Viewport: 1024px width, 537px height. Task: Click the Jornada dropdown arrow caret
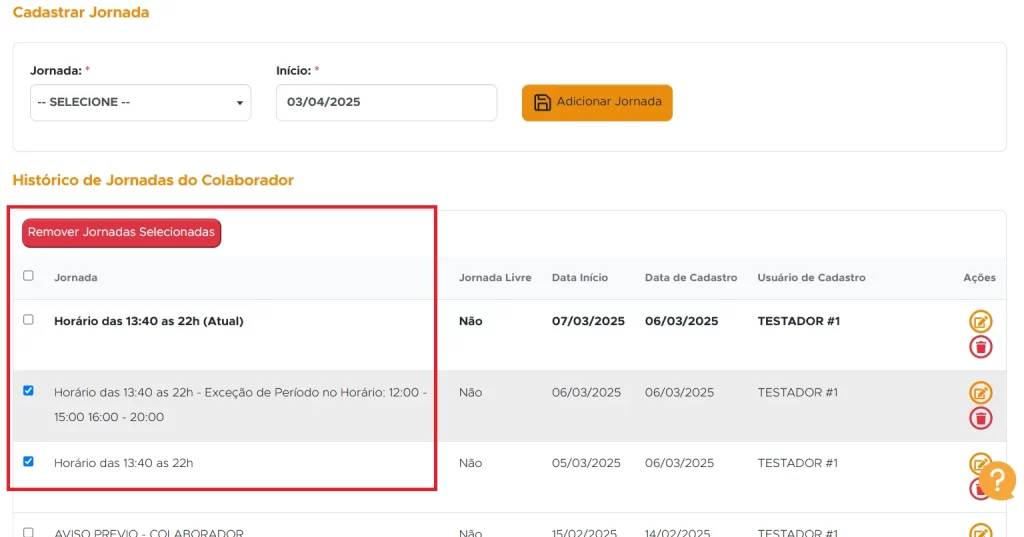240,103
